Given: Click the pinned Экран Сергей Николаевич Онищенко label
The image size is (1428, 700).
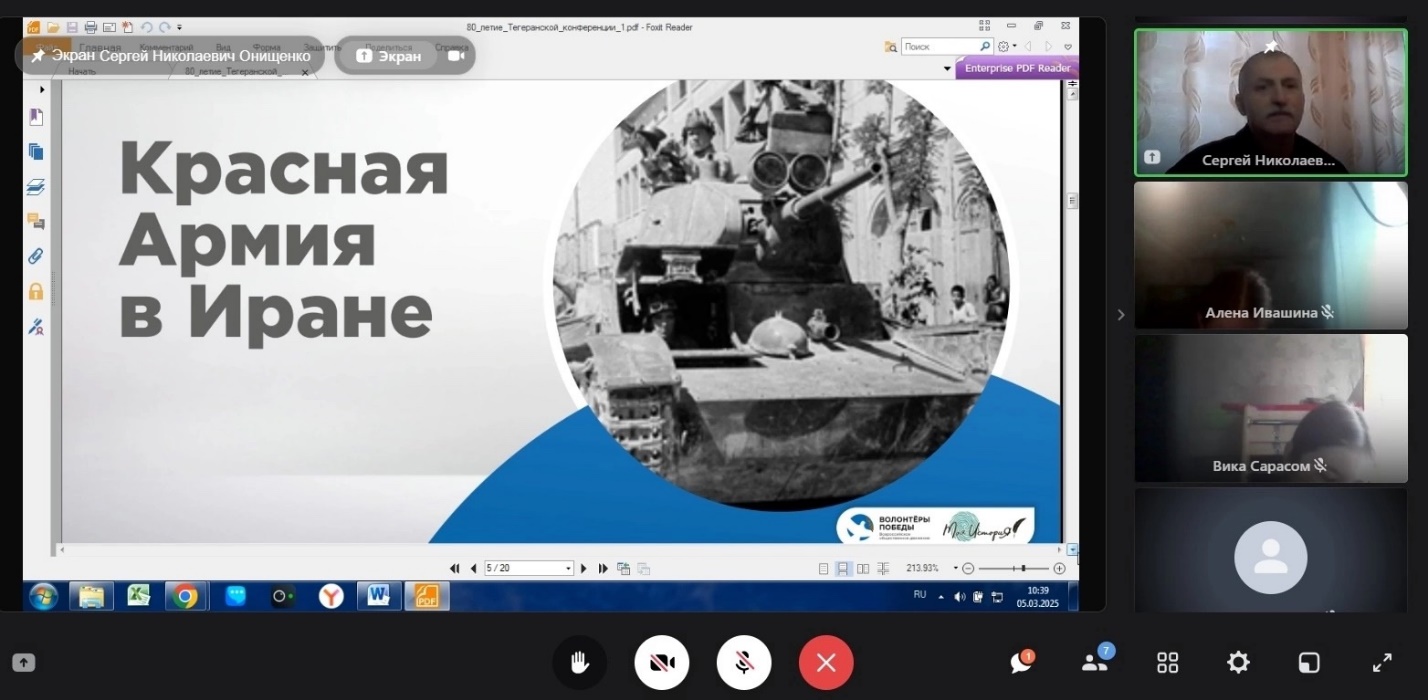Looking at the screenshot, I should (x=170, y=56).
